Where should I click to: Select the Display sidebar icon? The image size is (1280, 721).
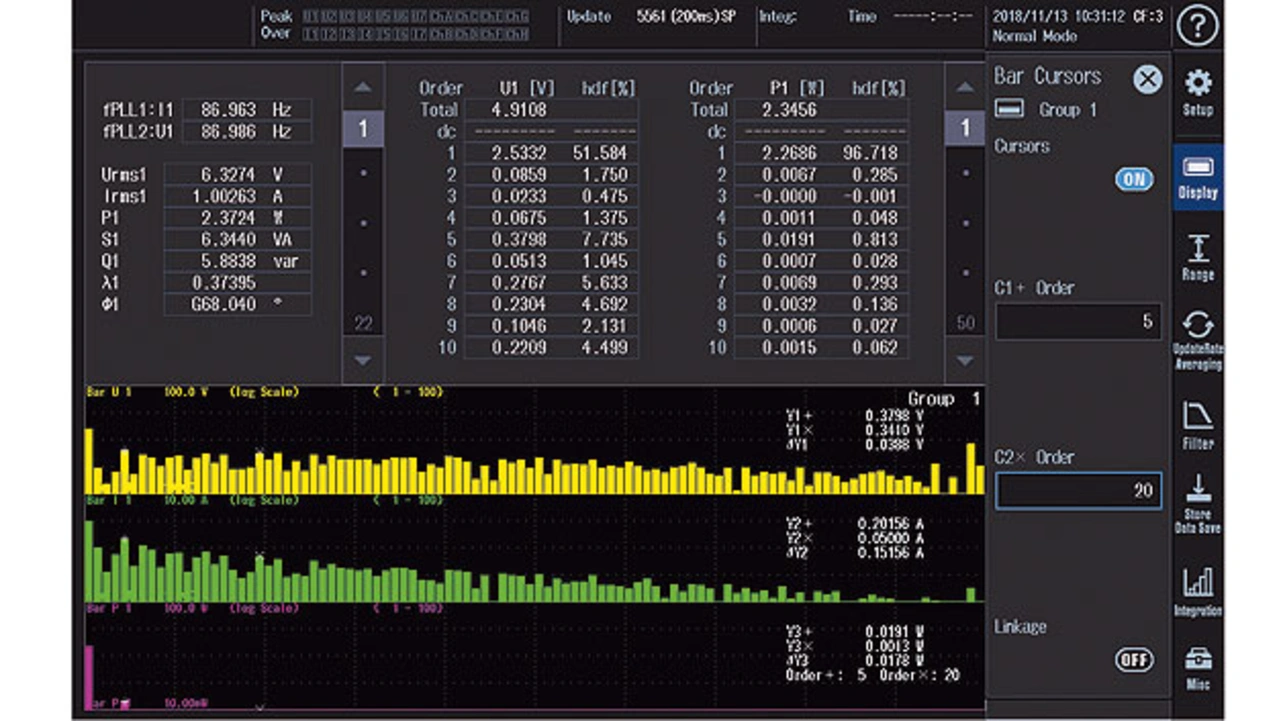(x=1197, y=177)
